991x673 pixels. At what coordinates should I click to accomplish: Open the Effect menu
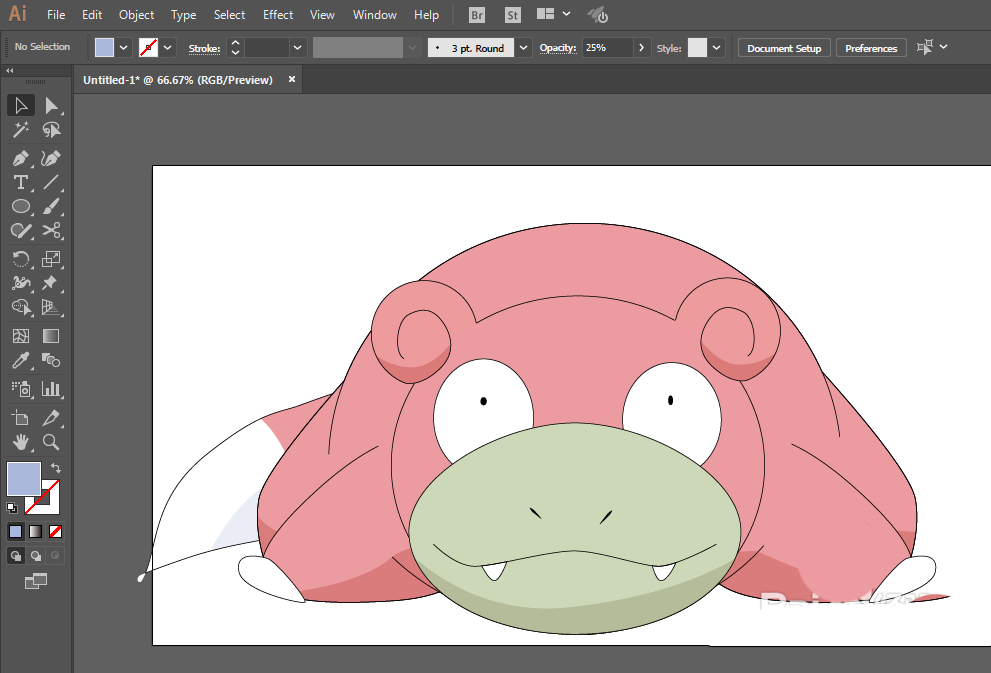click(x=278, y=15)
